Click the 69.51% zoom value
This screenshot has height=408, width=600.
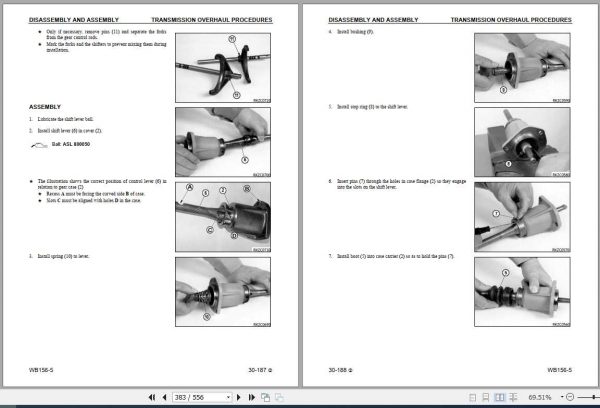[540, 398]
